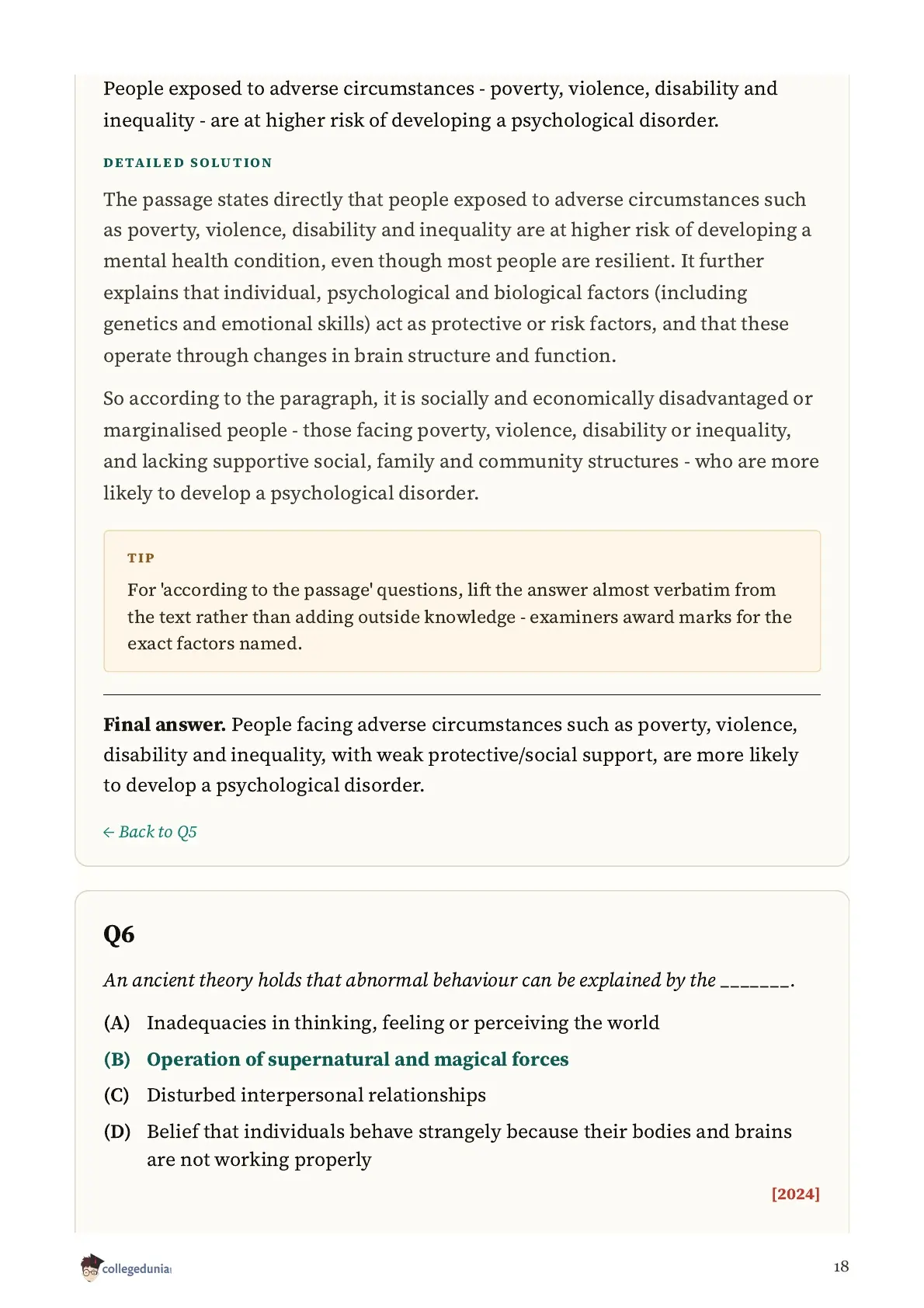Select option (C) Disturbed interpersonal relationships
The width and height of the screenshot is (924, 1308).
pos(295,1095)
